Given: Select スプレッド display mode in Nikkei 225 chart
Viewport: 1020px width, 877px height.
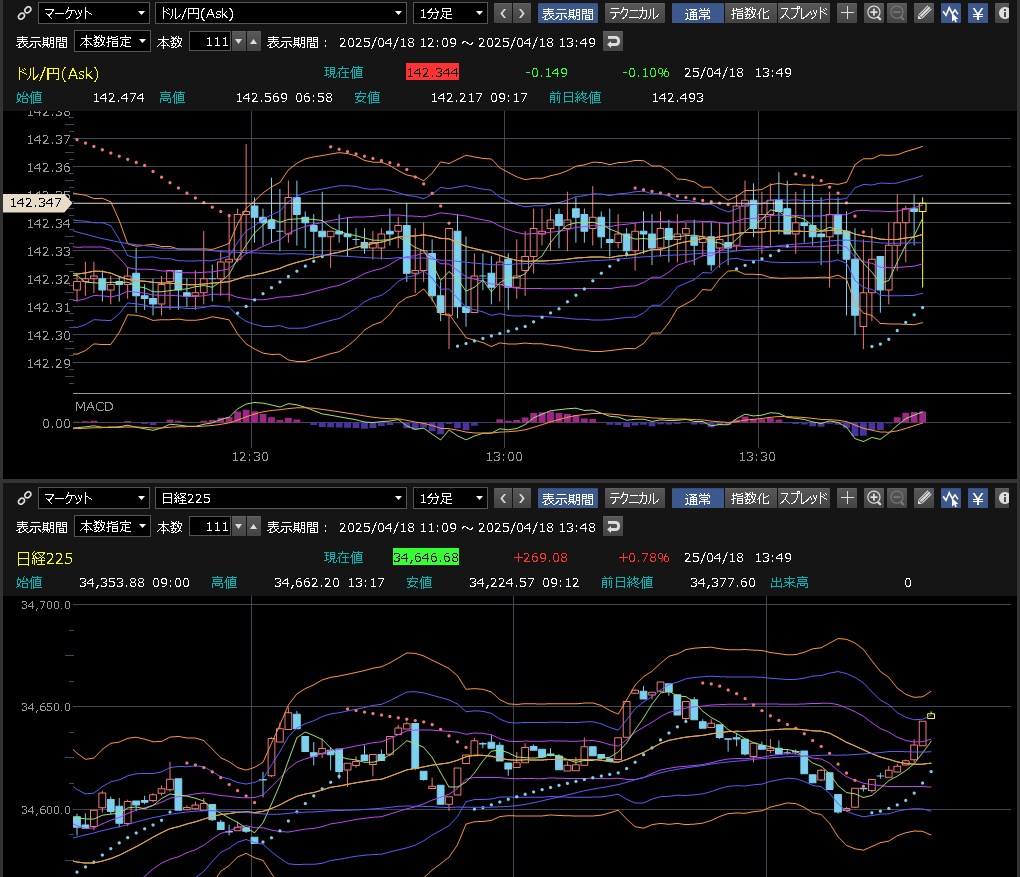Looking at the screenshot, I should [x=803, y=498].
